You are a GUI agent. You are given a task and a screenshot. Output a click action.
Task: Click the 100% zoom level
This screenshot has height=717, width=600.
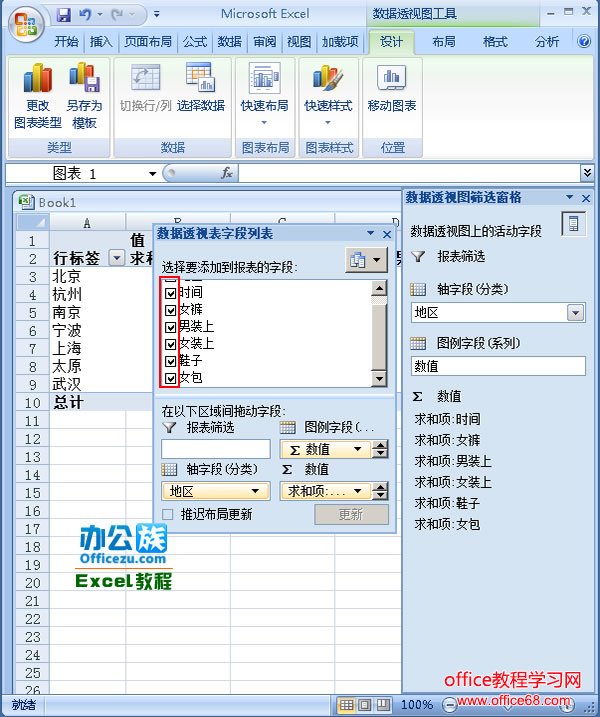[x=417, y=705]
